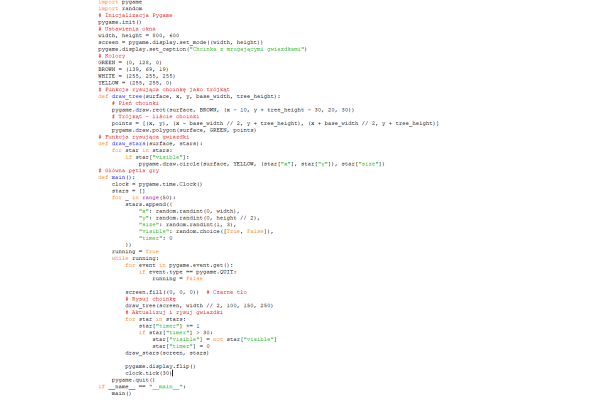
Task: Click the BROWN color constant definition
Action: click(128, 69)
